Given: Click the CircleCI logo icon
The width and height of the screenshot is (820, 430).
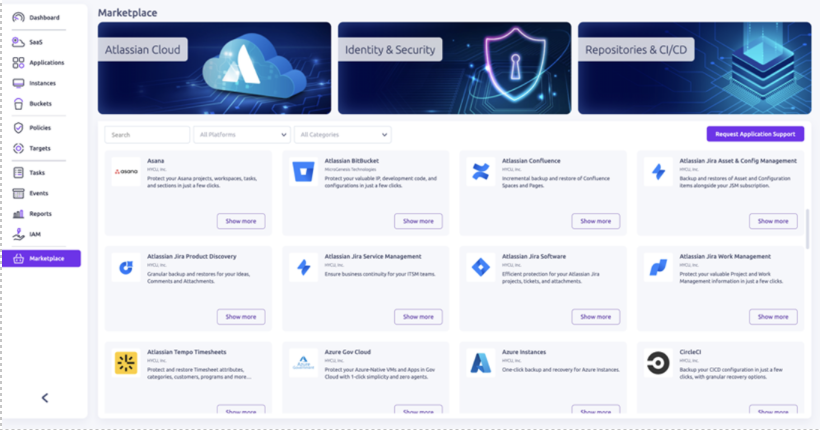Looking at the screenshot, I should pyautogui.click(x=658, y=362).
